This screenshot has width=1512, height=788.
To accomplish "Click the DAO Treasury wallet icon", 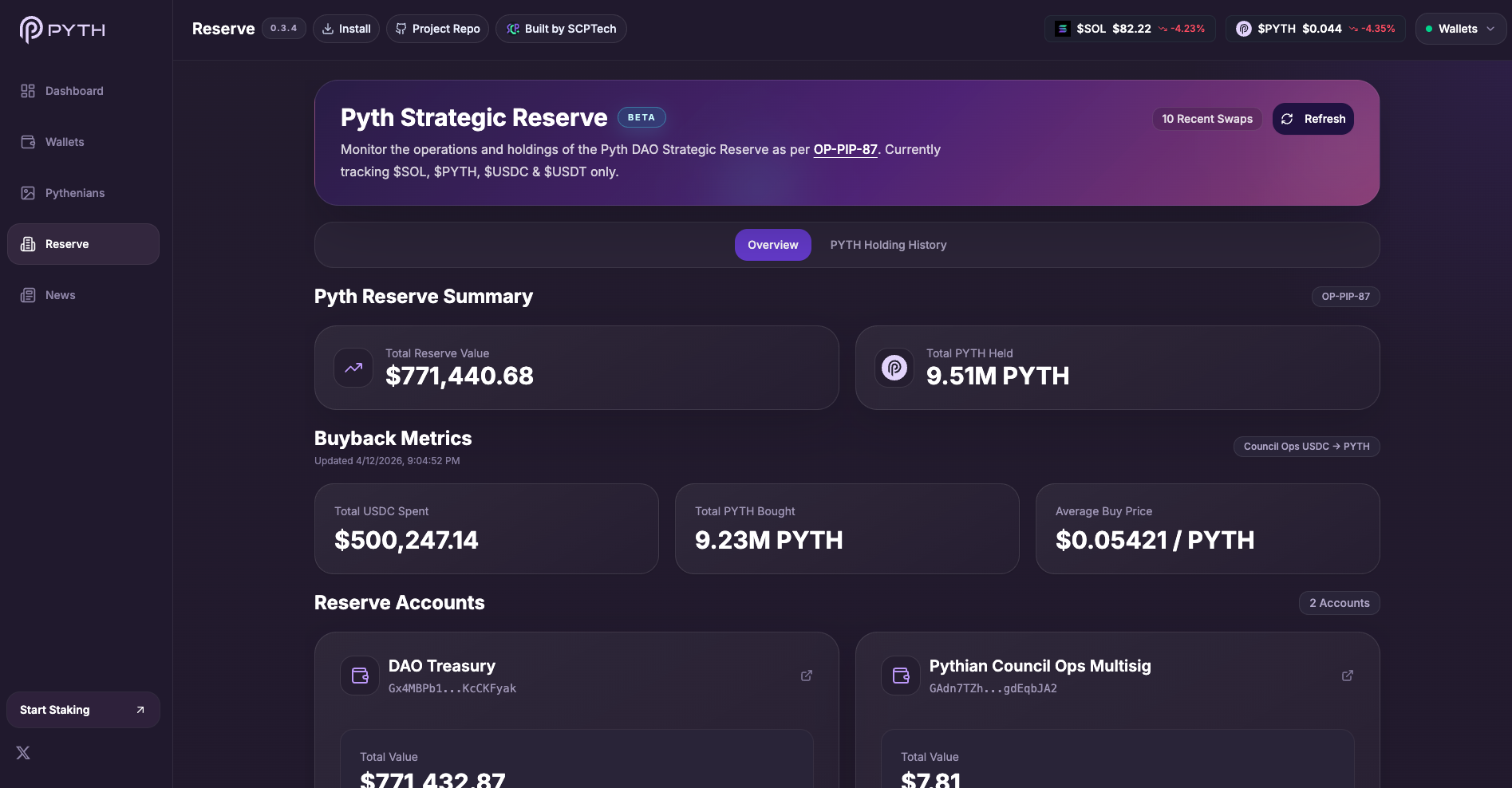I will click(360, 676).
